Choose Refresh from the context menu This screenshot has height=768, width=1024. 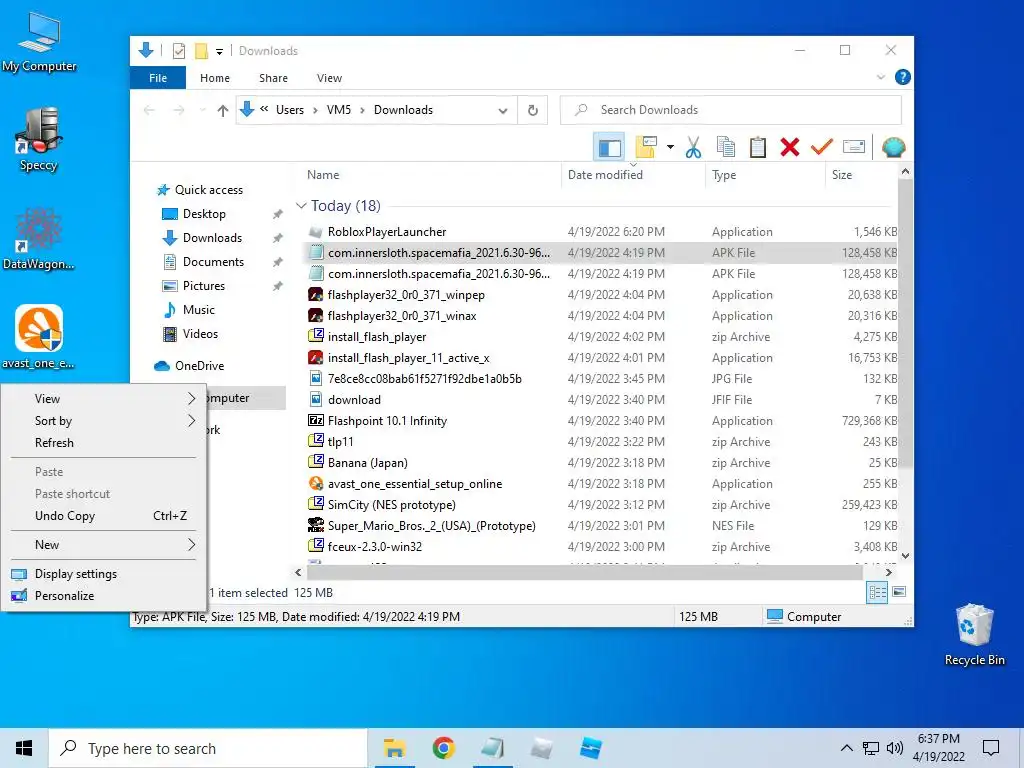(x=104, y=443)
